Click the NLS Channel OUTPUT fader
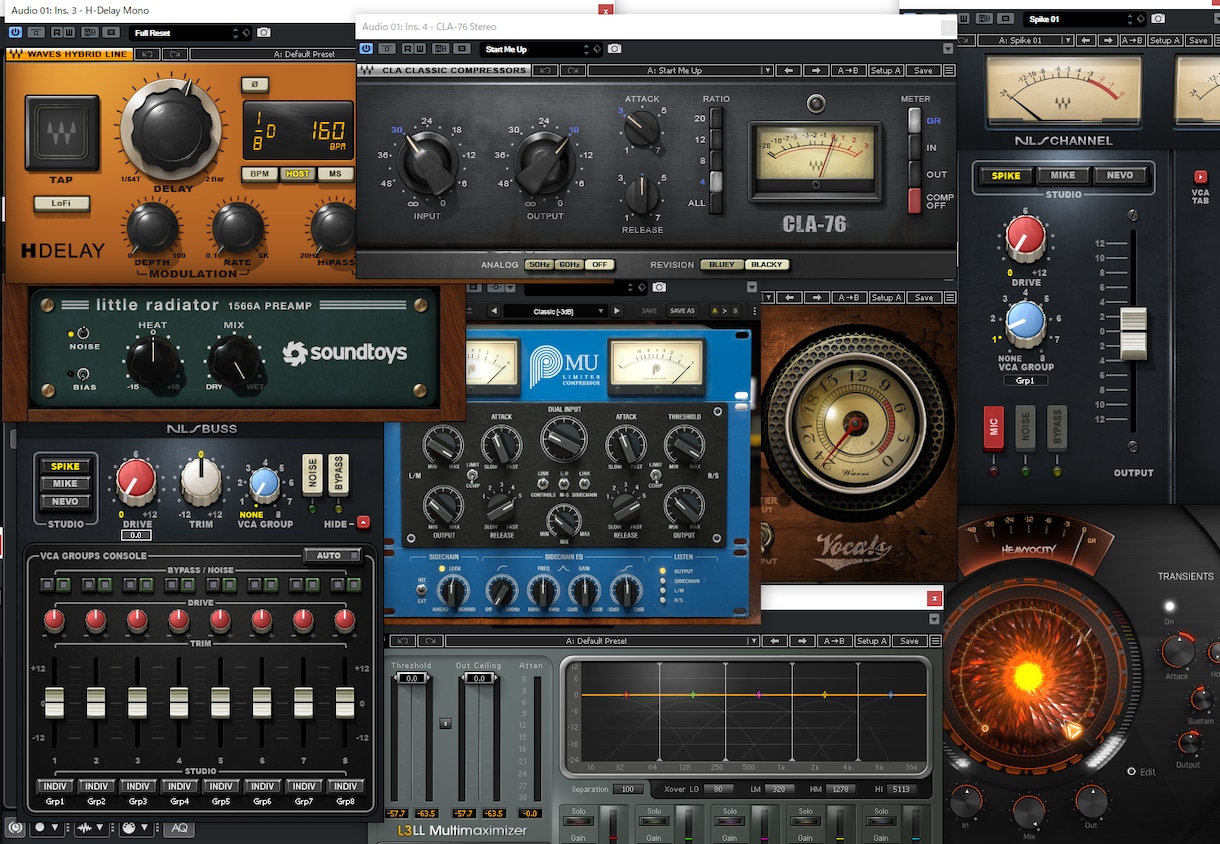 1133,334
